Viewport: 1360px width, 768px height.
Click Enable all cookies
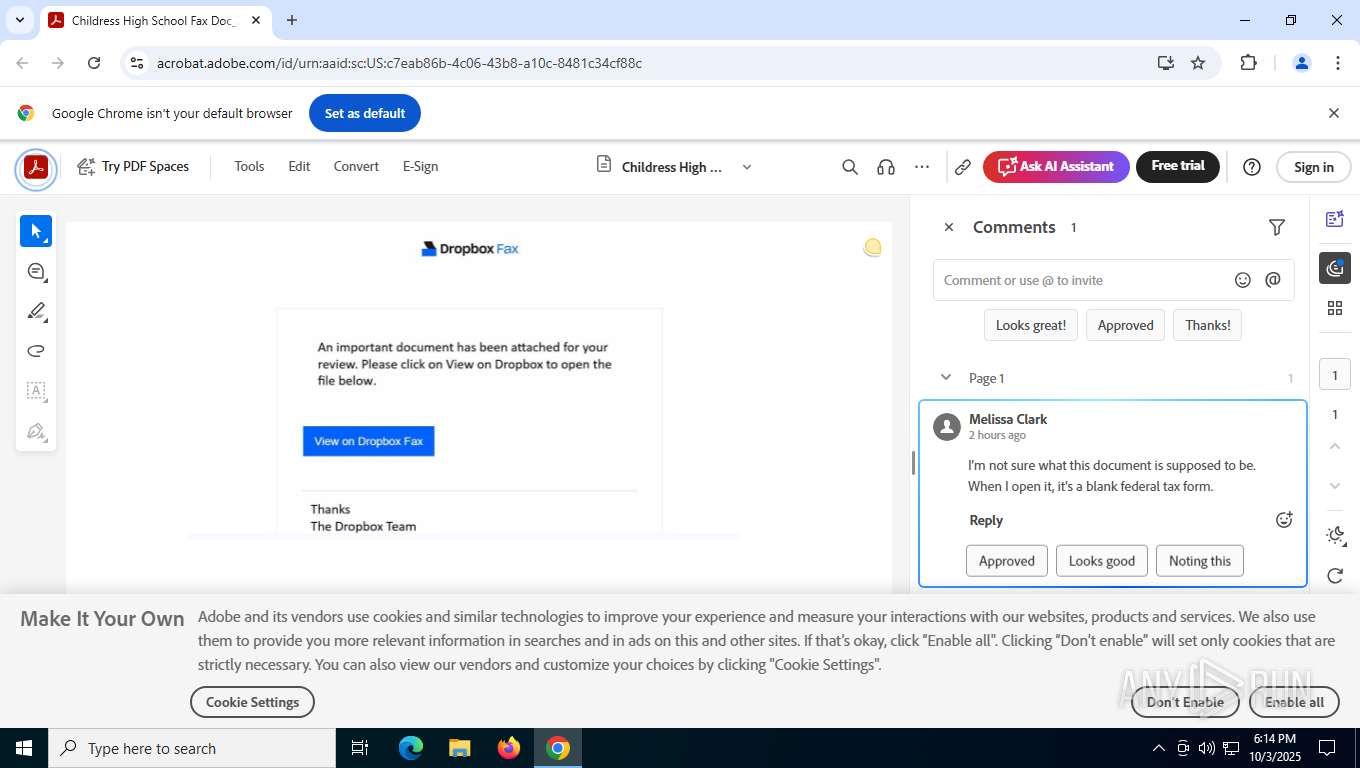(1294, 702)
